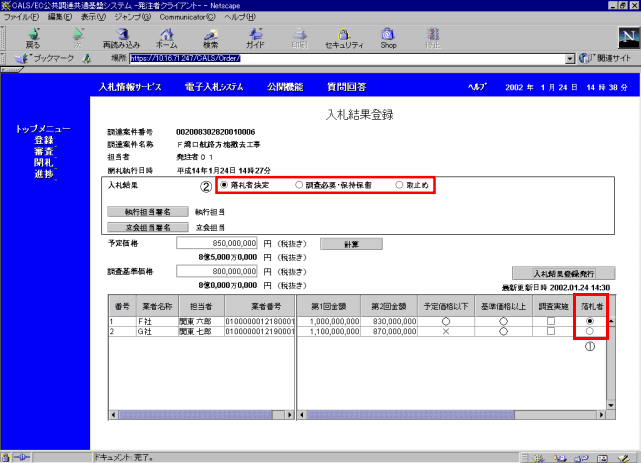
Task: Open 電子入札システム navigation tab
Action: coord(214,87)
